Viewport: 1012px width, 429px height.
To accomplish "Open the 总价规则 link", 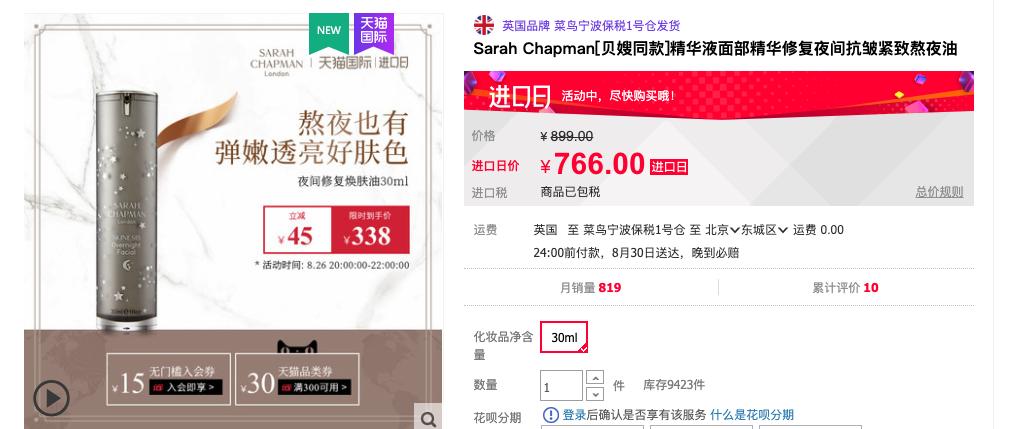I will click(x=939, y=192).
